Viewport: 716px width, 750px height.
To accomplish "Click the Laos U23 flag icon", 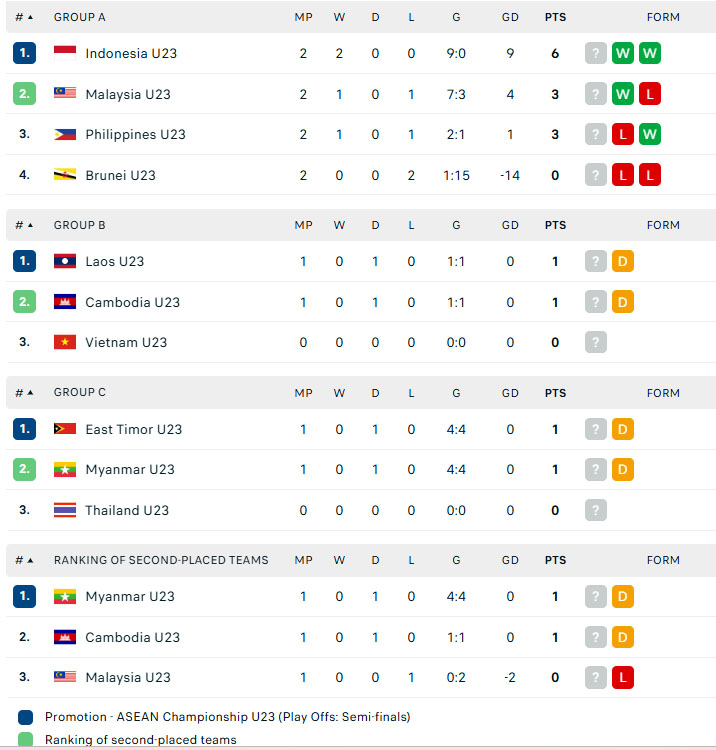I will (x=65, y=261).
